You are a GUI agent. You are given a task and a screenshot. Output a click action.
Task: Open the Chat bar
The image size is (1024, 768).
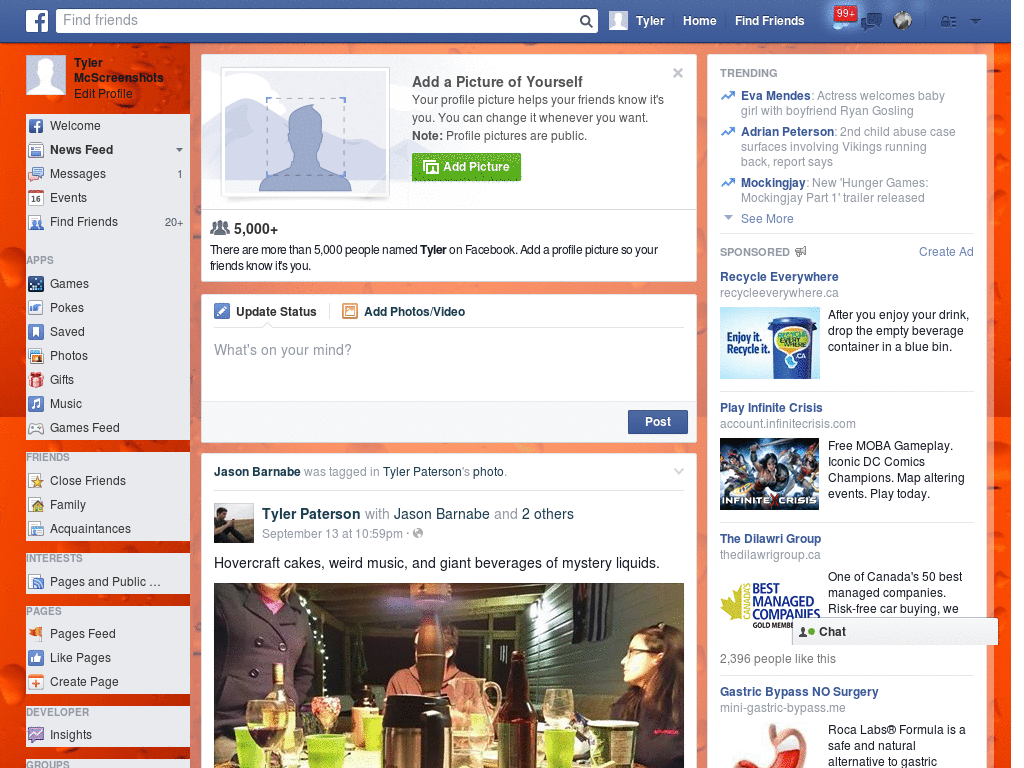coord(895,632)
